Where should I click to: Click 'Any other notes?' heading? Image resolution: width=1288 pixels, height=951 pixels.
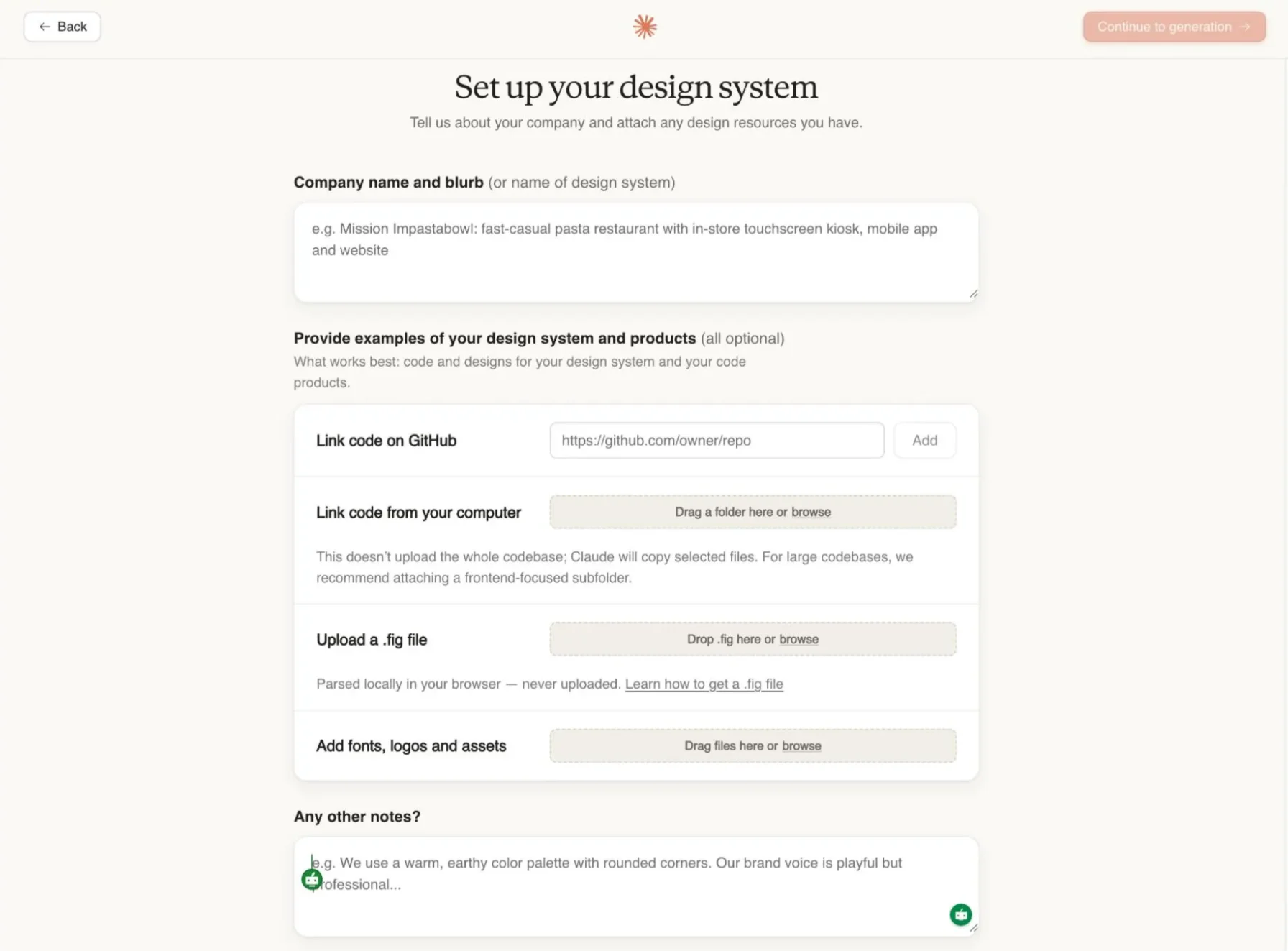pyautogui.click(x=357, y=817)
